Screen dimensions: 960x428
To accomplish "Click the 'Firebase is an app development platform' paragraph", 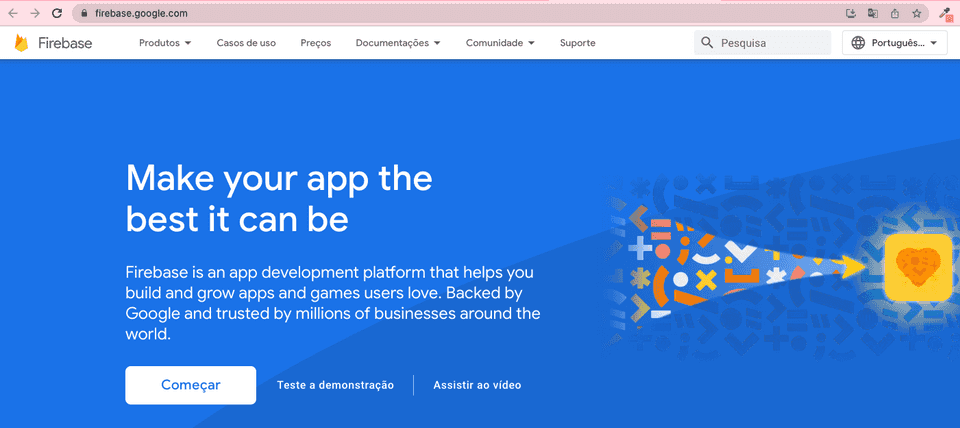I will 333,303.
